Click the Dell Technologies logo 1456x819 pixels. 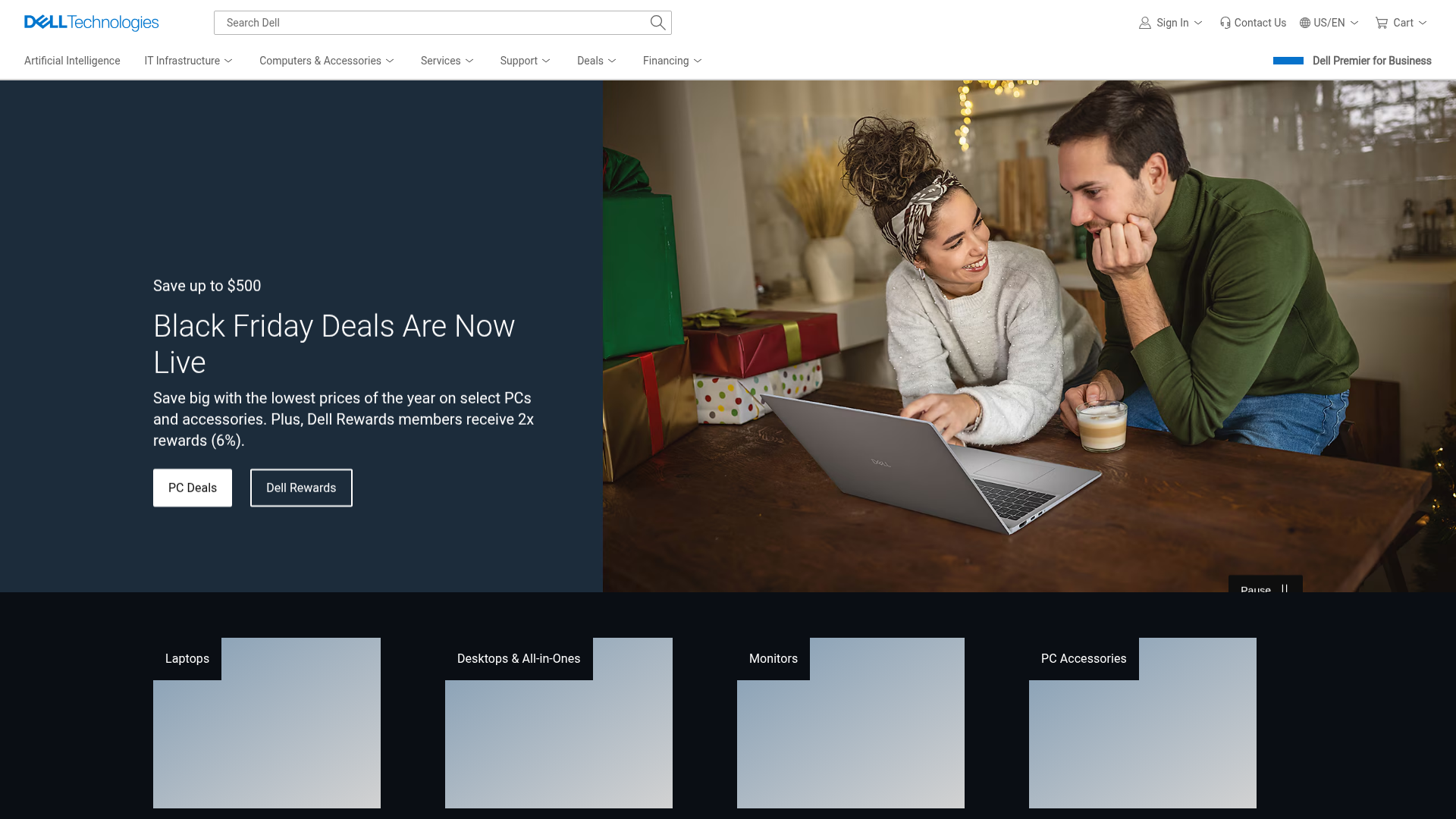(x=91, y=23)
